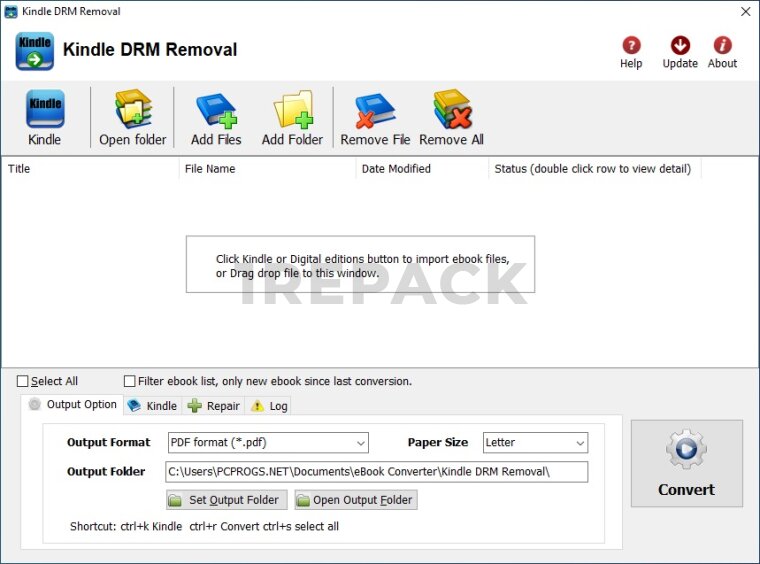This screenshot has width=760, height=564.
Task: Click the Output Folder path field
Action: point(376,471)
